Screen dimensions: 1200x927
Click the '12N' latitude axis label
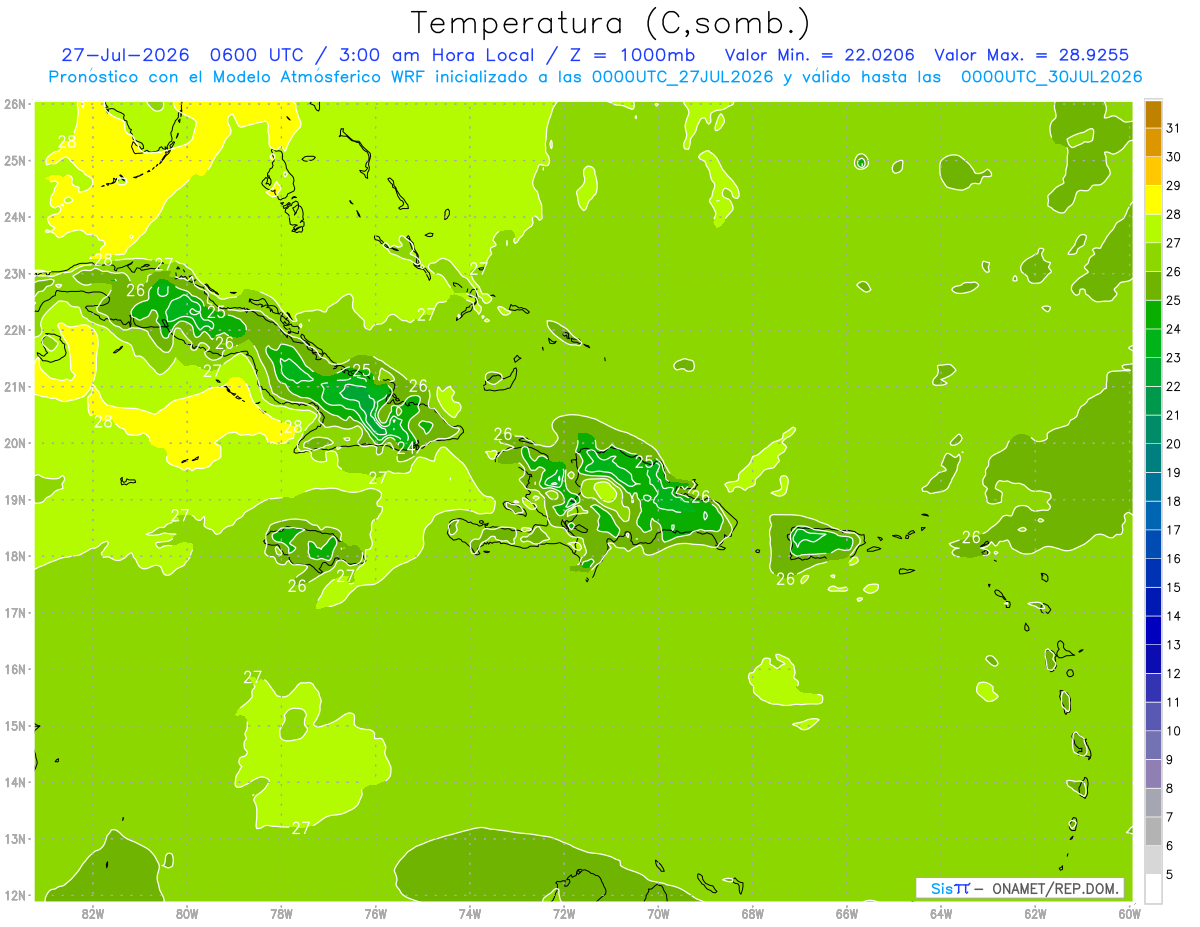14,895
